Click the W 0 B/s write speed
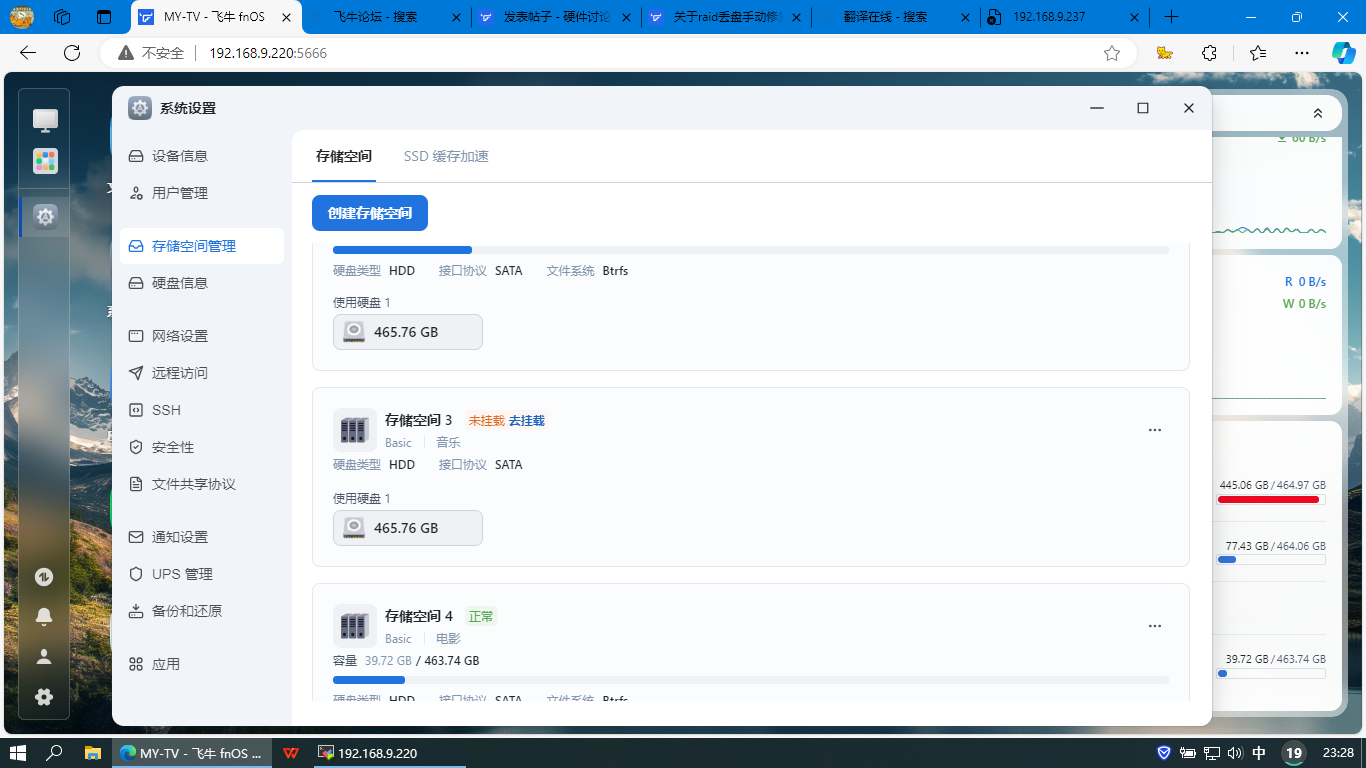This screenshot has height=768, width=1366. 1304,304
